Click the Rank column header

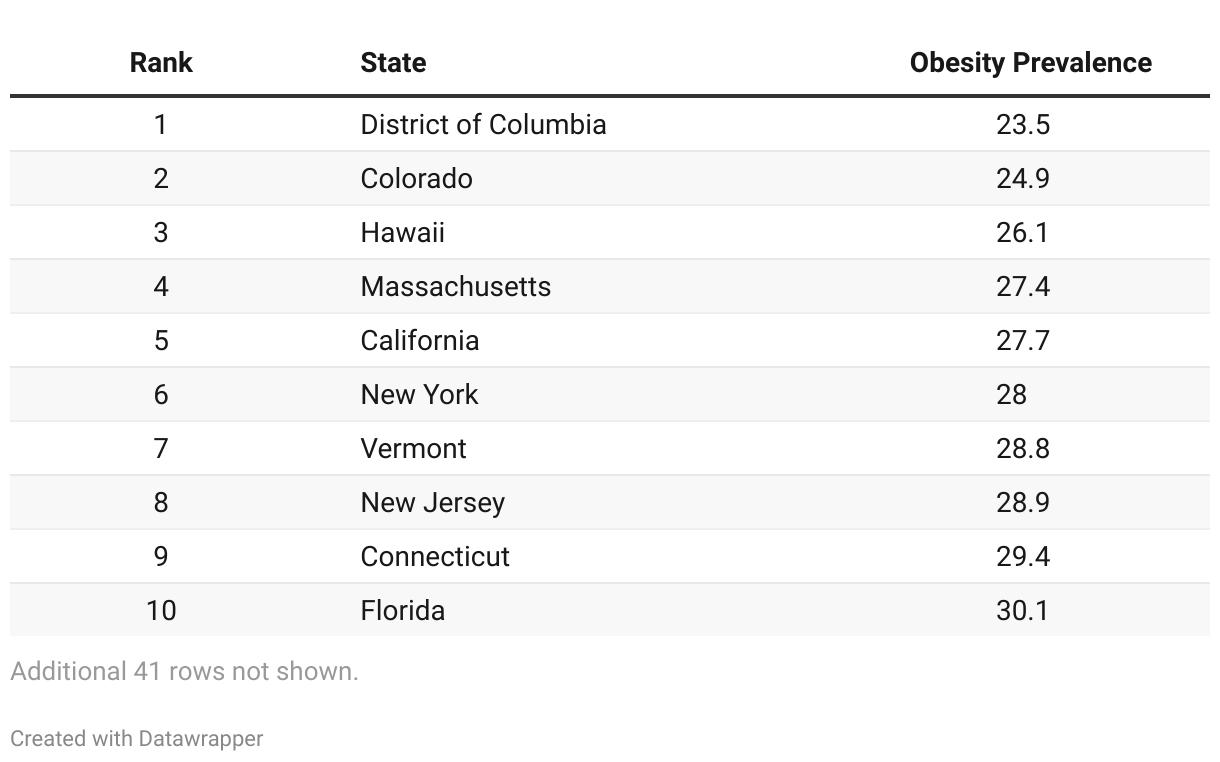[x=161, y=63]
